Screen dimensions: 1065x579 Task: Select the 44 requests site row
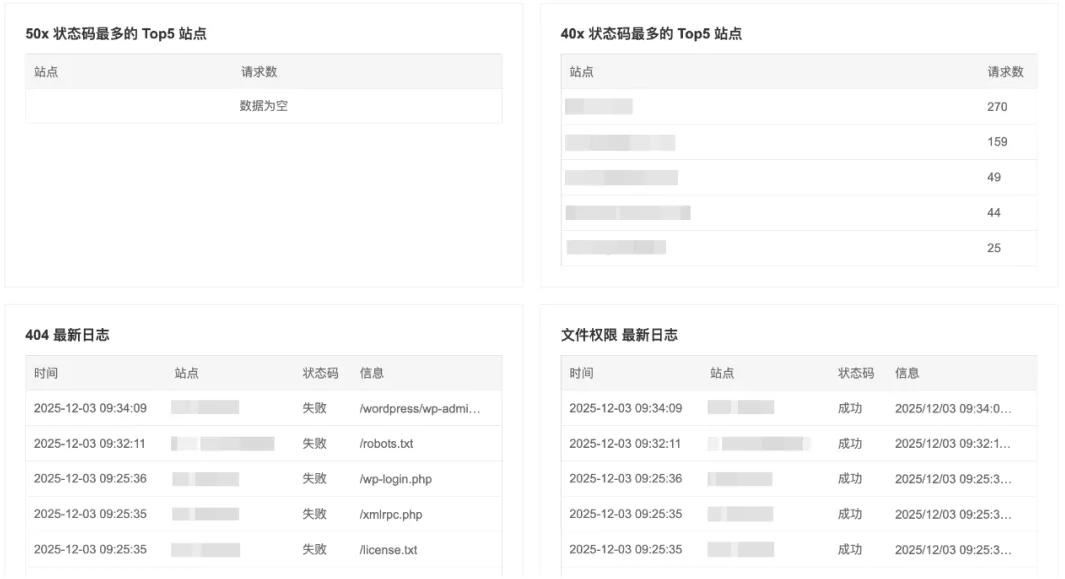tap(993, 213)
